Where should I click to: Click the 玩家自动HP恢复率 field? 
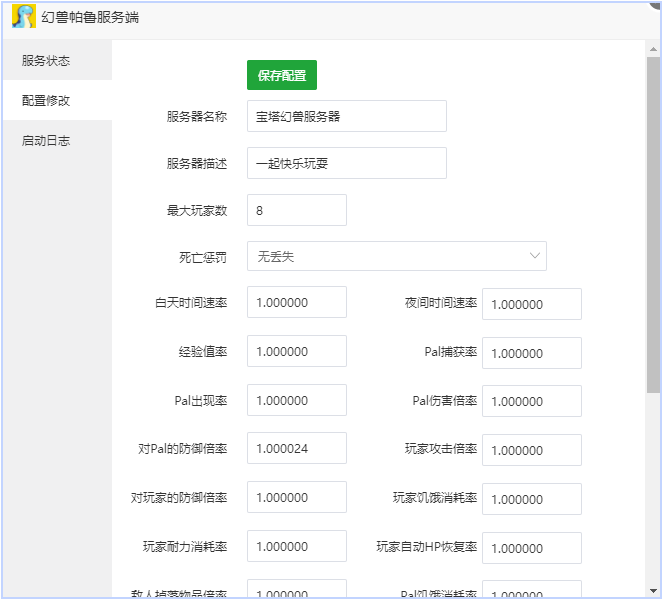click(532, 548)
